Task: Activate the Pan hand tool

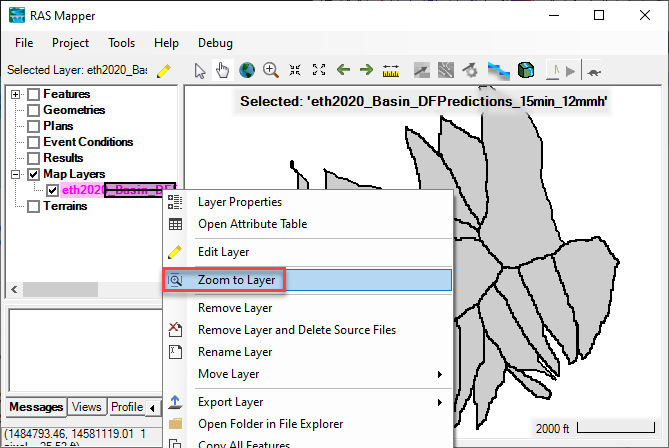Action: pos(222,70)
